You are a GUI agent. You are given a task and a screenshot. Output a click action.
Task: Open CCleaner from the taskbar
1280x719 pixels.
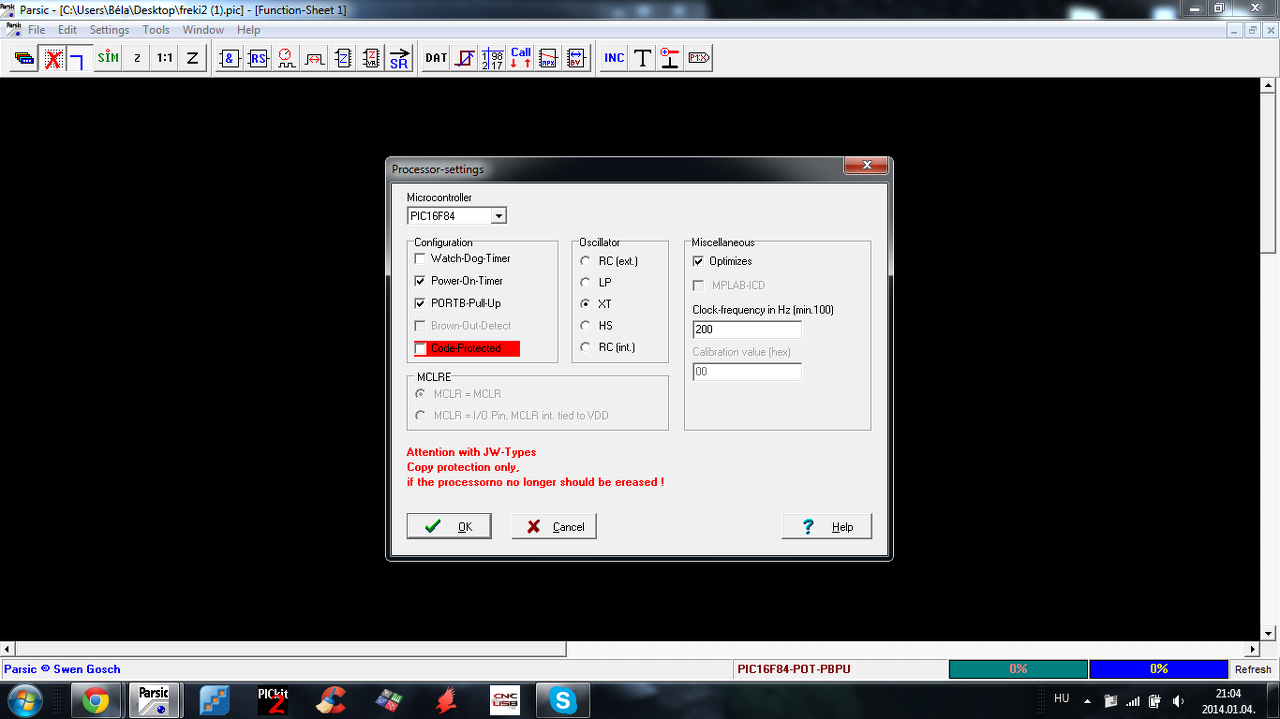(x=331, y=700)
